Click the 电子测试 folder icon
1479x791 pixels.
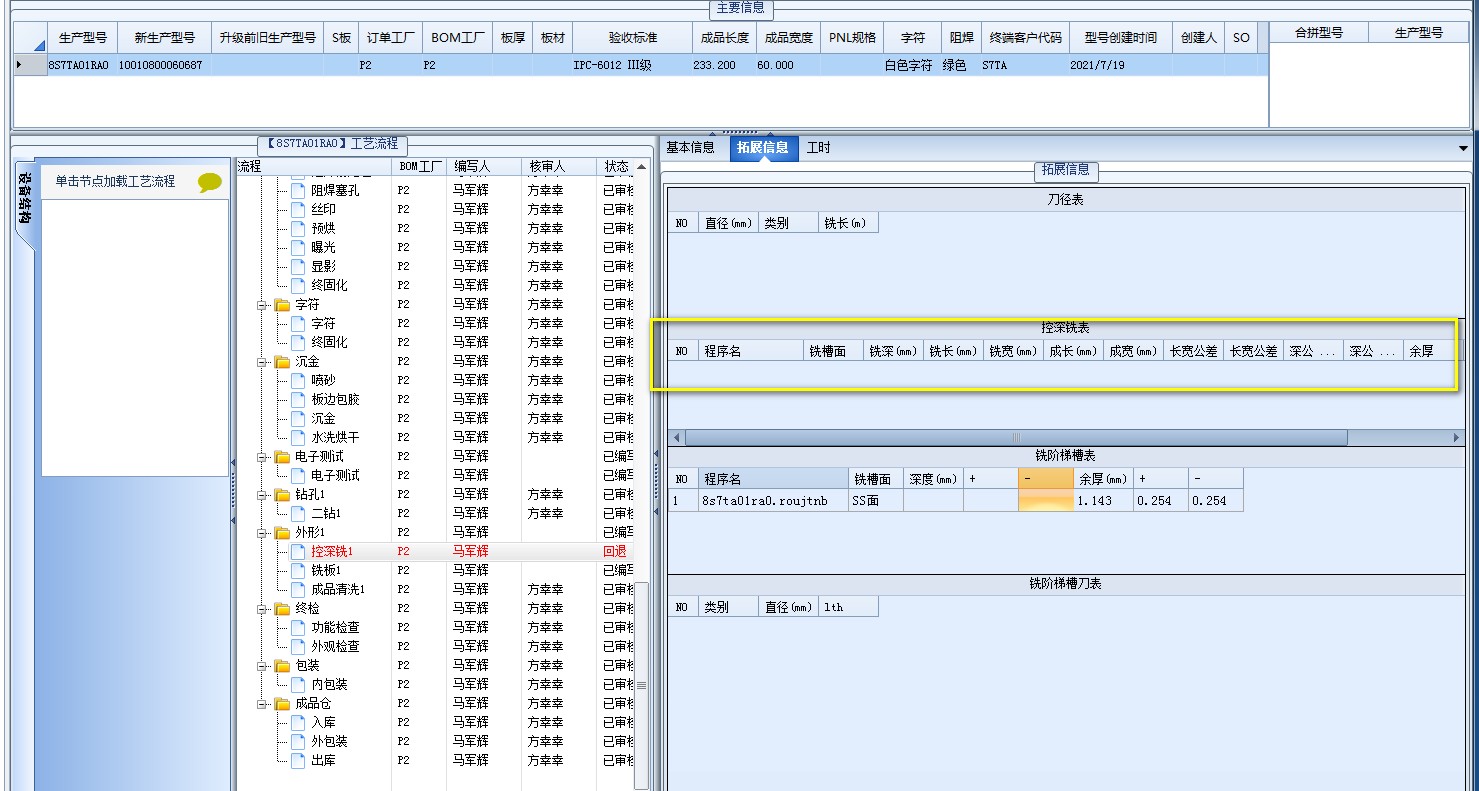pos(282,456)
